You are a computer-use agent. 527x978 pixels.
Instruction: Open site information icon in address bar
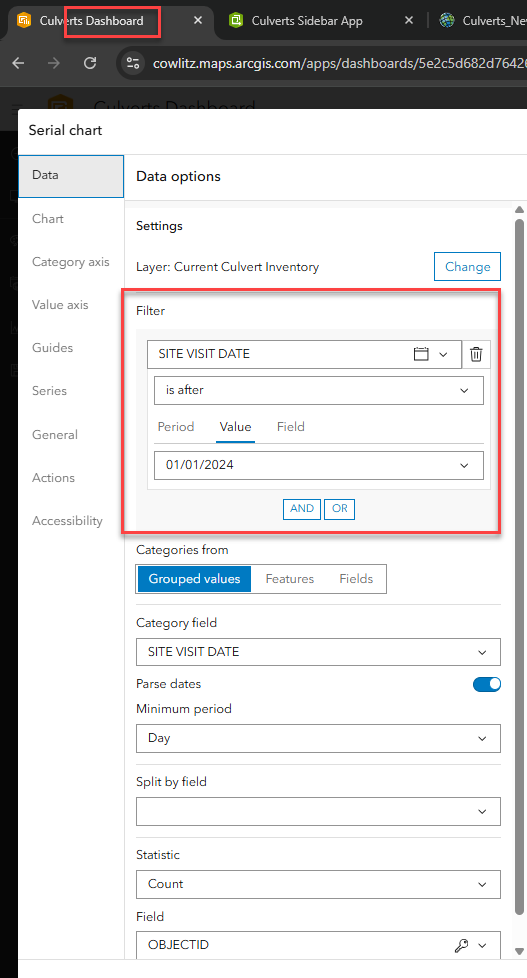coord(132,63)
